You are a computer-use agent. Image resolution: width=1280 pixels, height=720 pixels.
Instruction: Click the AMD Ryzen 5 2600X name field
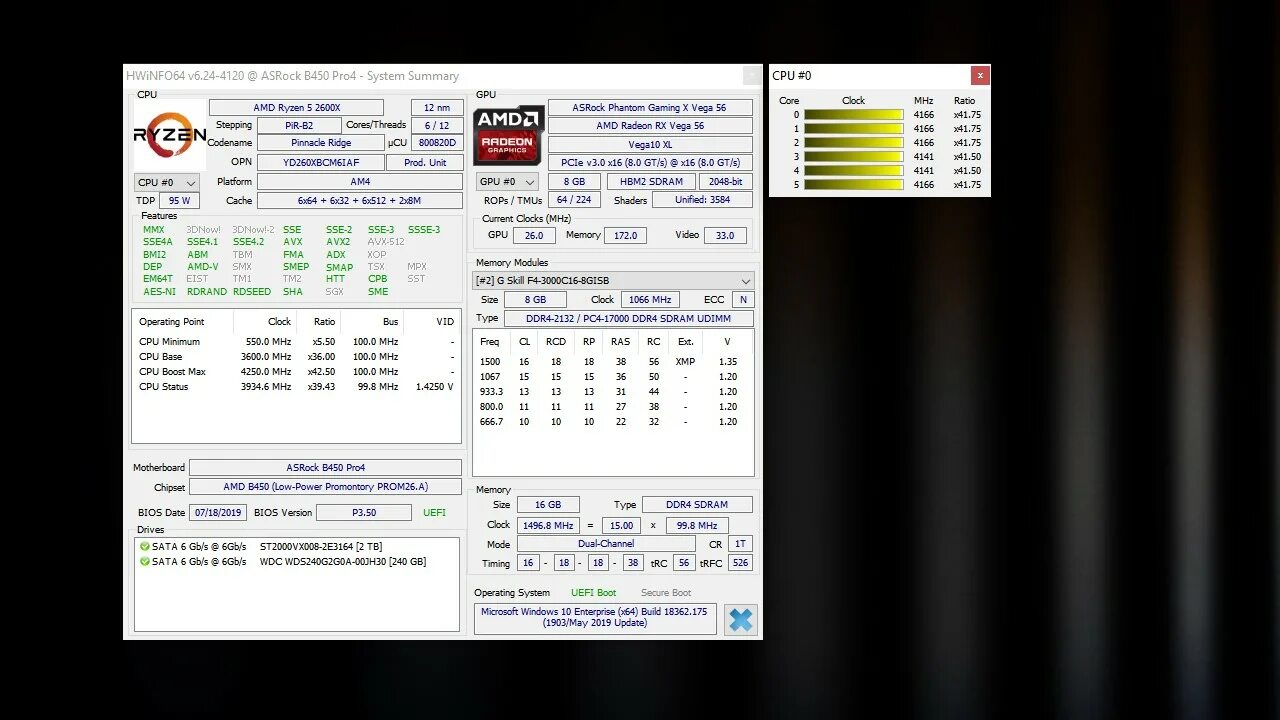pos(296,108)
